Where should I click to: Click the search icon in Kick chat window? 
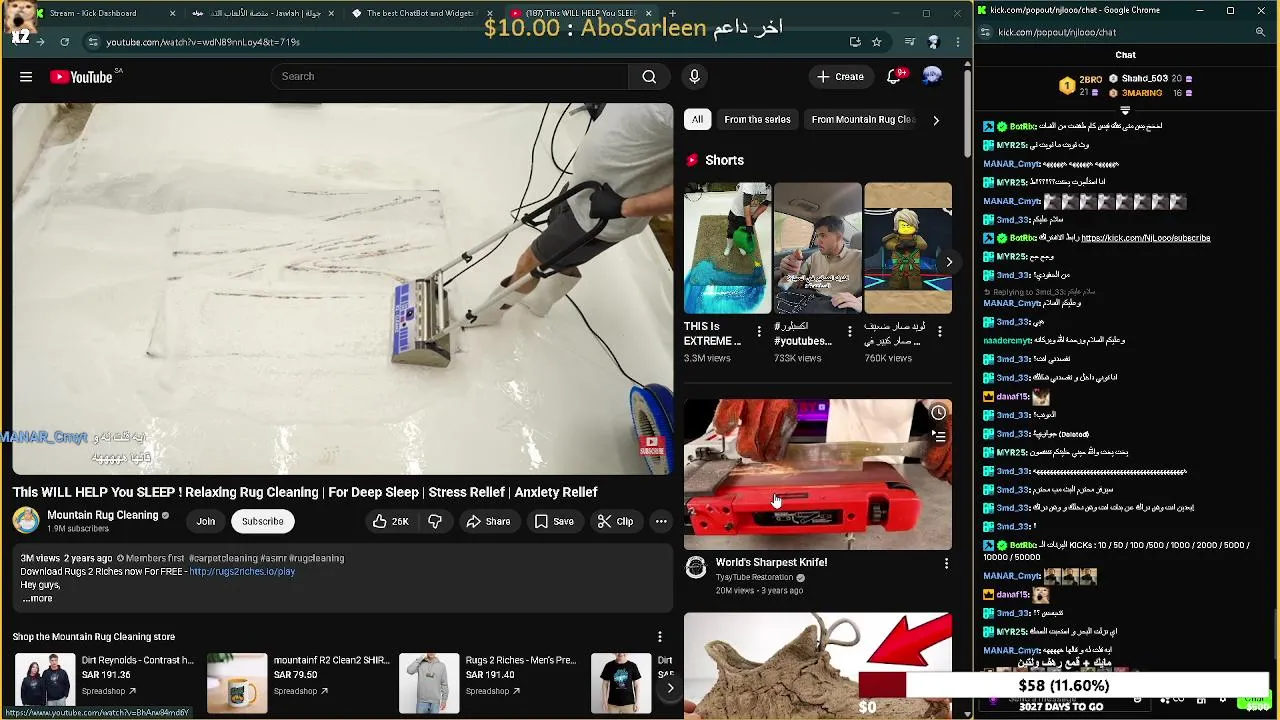point(1260,32)
